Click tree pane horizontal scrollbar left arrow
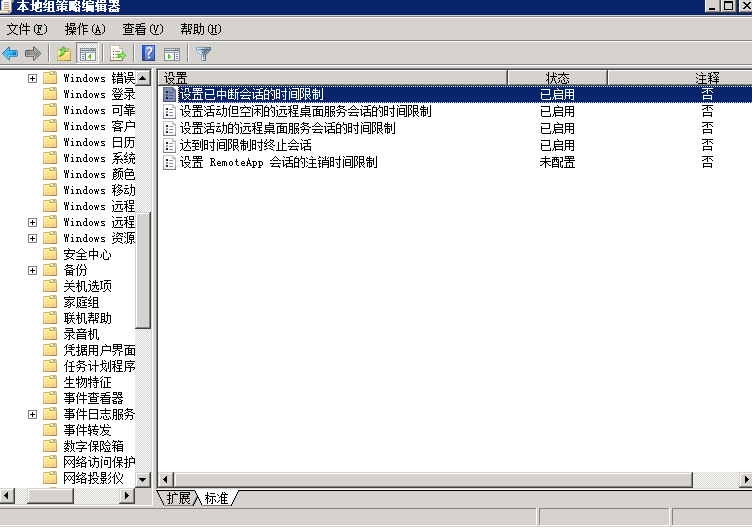Screen dimensions: 752x527 point(7,495)
